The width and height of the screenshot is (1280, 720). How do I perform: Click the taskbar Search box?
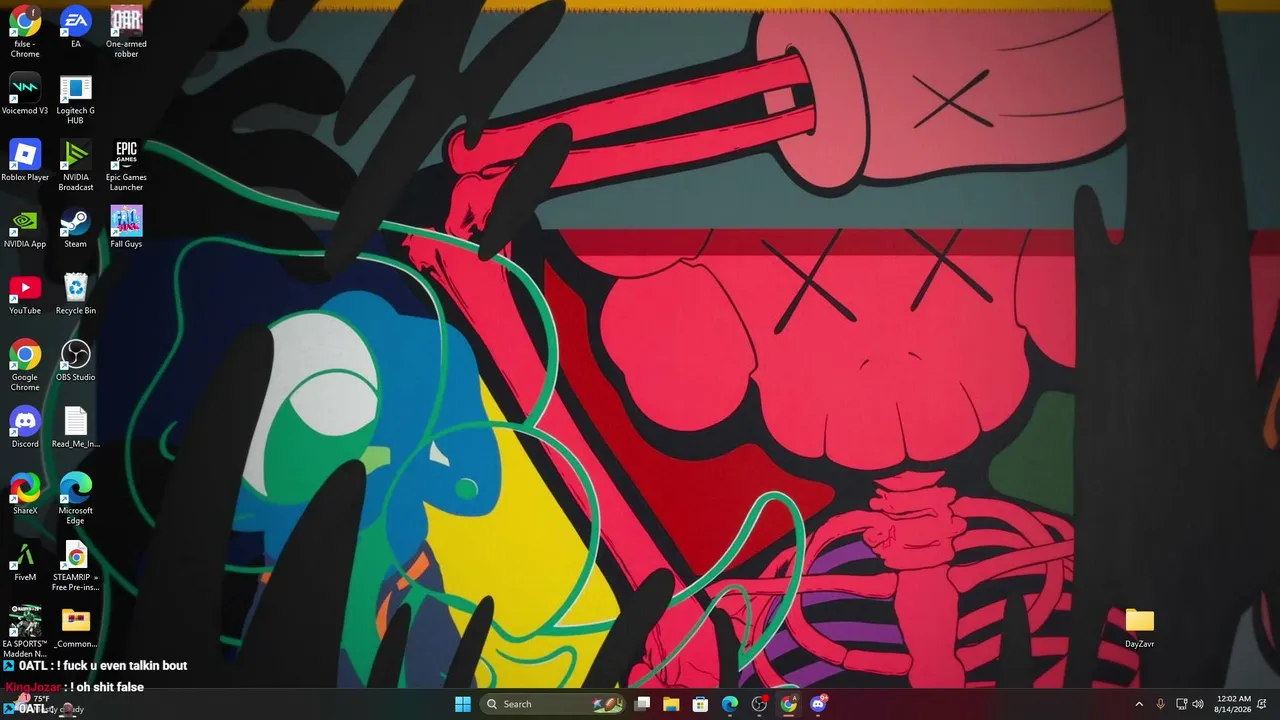[x=553, y=704]
